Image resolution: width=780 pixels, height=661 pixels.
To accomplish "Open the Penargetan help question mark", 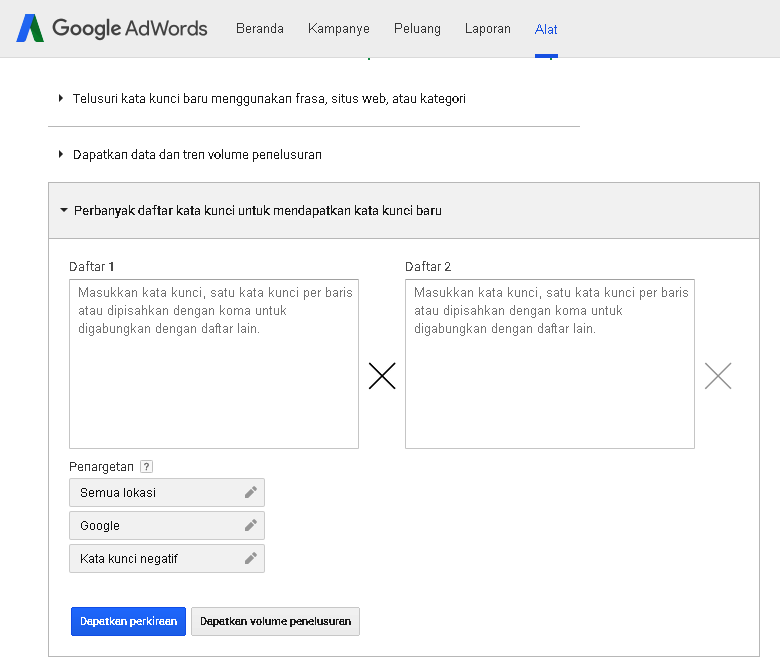I will tap(146, 467).
